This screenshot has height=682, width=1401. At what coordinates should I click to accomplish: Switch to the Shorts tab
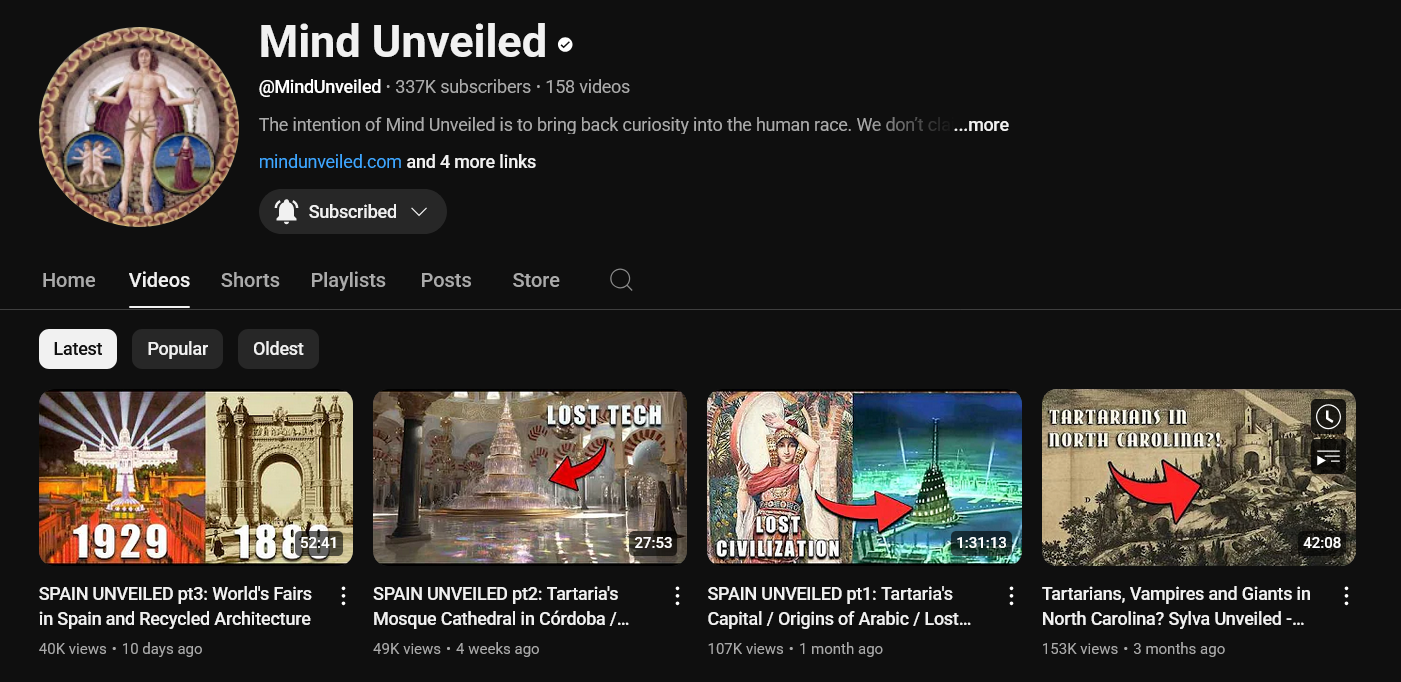pos(250,280)
